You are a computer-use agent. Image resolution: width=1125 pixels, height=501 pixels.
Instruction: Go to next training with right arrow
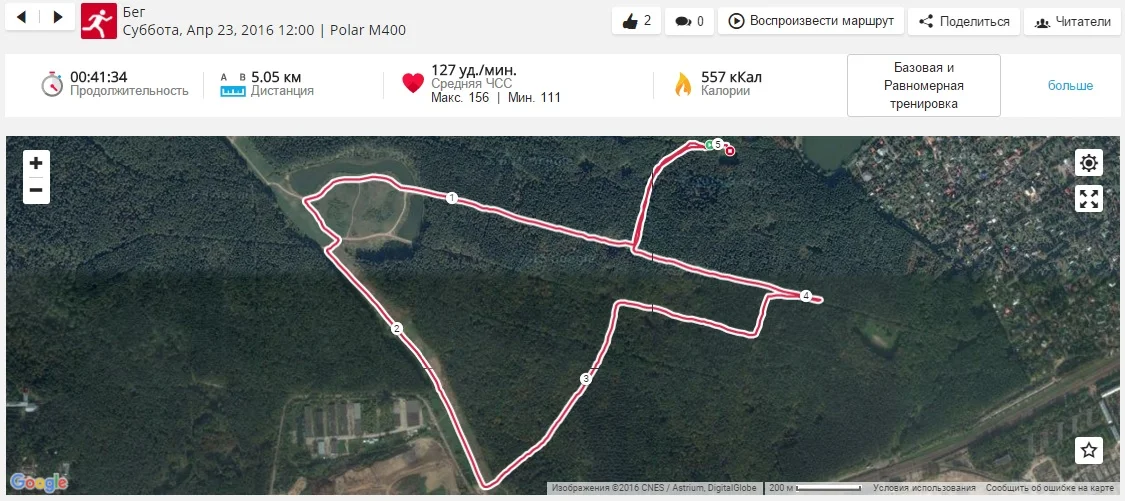pos(58,17)
